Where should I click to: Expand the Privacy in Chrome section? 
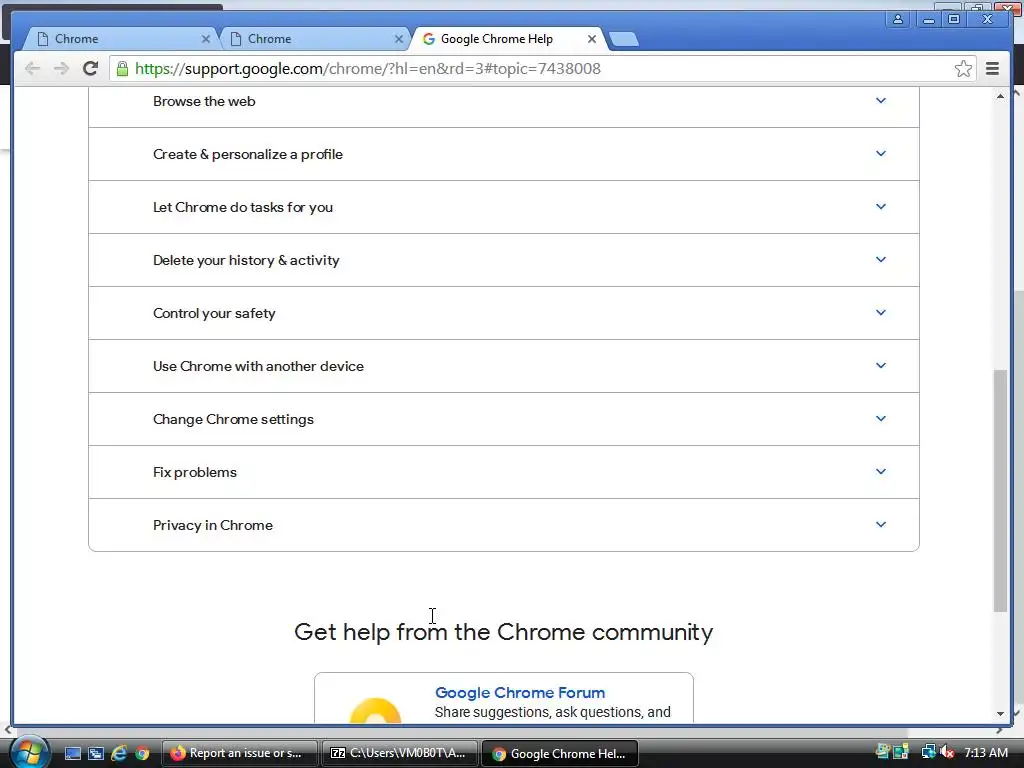point(504,525)
